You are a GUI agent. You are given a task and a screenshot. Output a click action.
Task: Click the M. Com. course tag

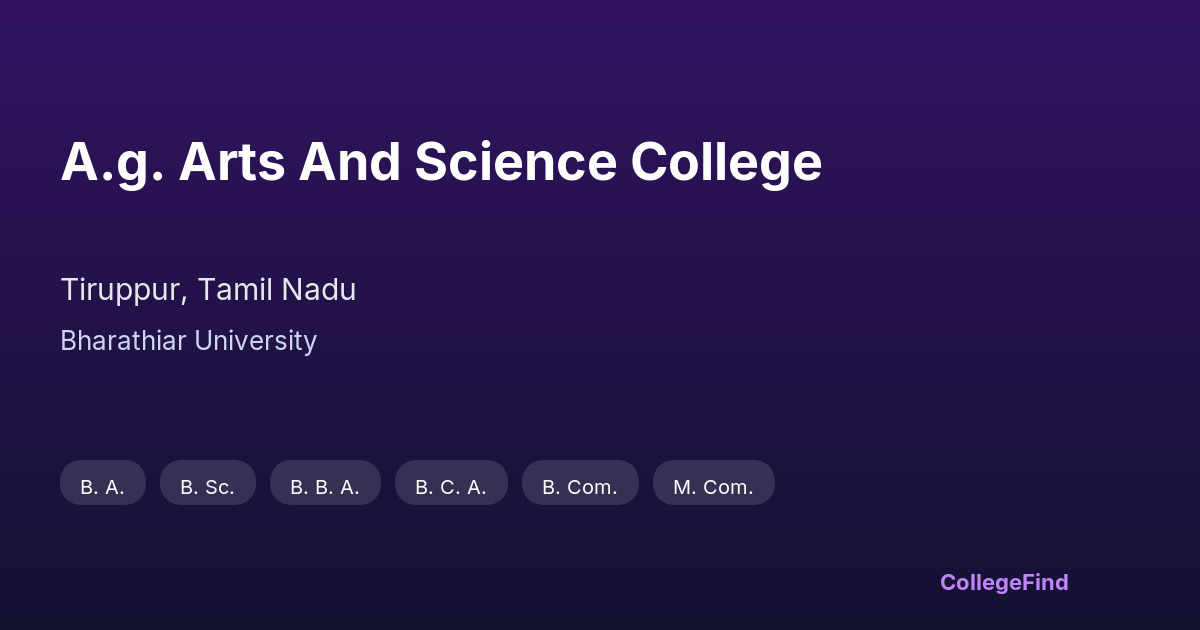(x=713, y=487)
